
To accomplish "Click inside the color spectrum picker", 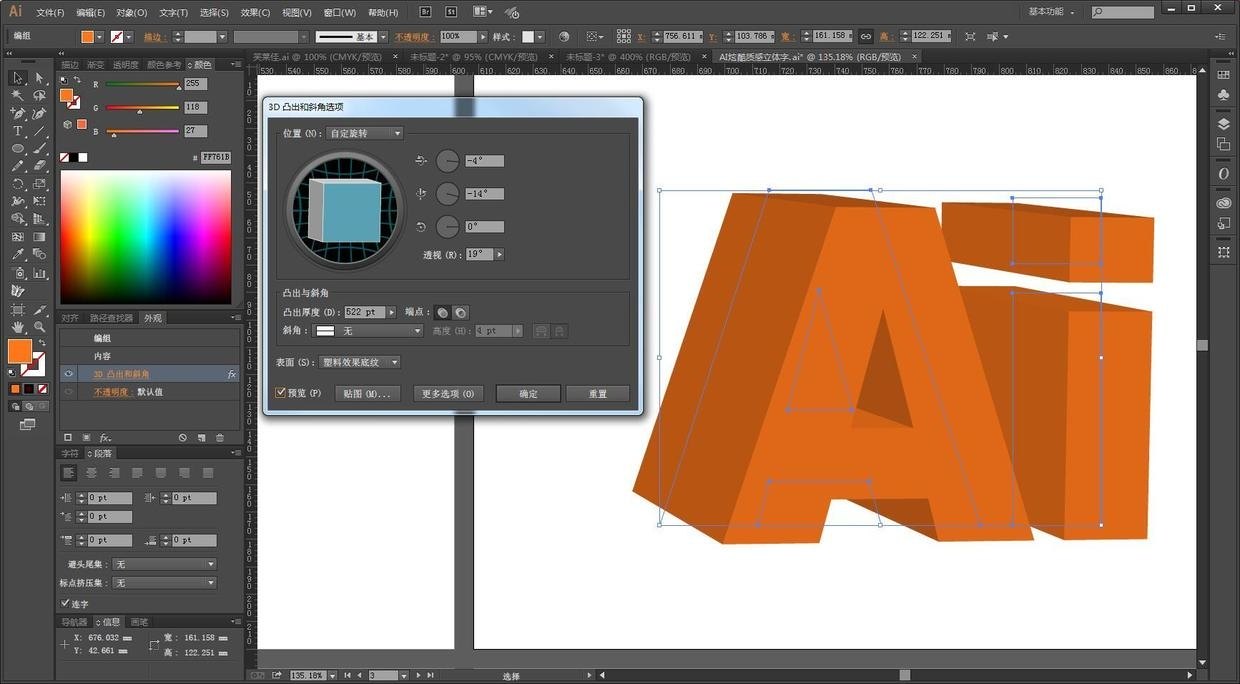I will [145, 236].
